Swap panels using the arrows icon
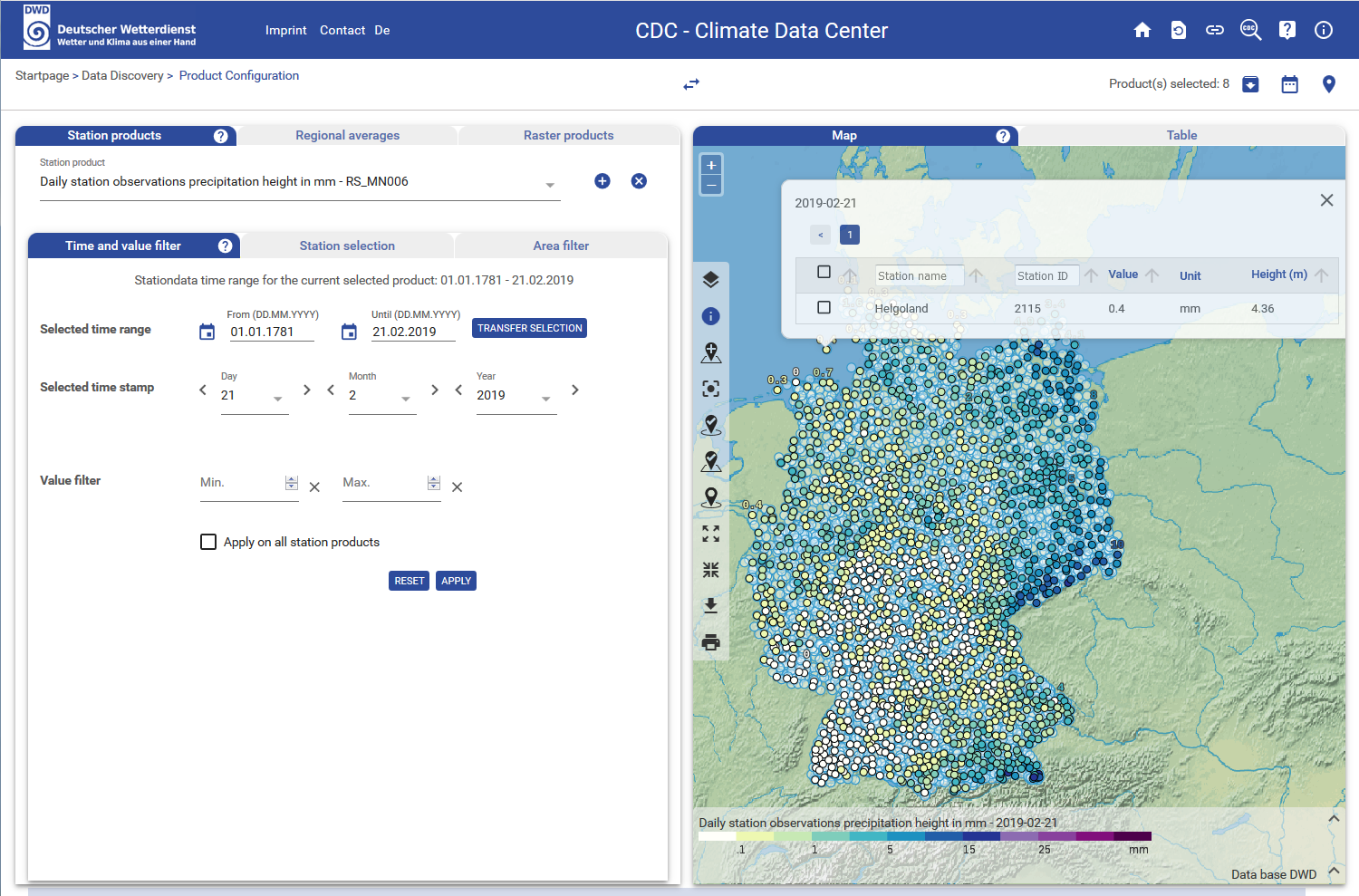The image size is (1359, 896). (x=691, y=84)
